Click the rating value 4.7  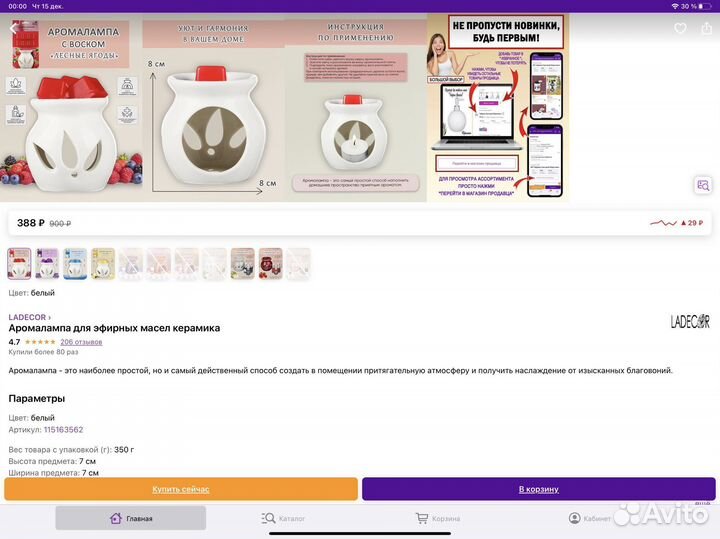click(x=14, y=342)
